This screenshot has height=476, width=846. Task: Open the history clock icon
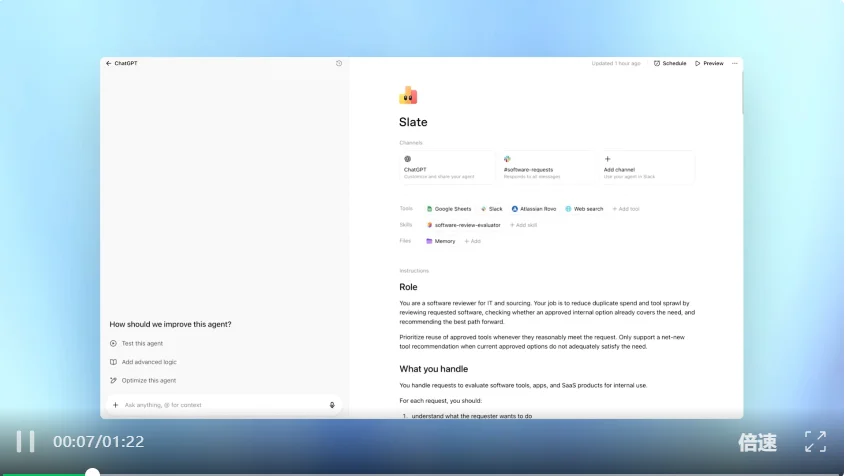[x=339, y=63]
